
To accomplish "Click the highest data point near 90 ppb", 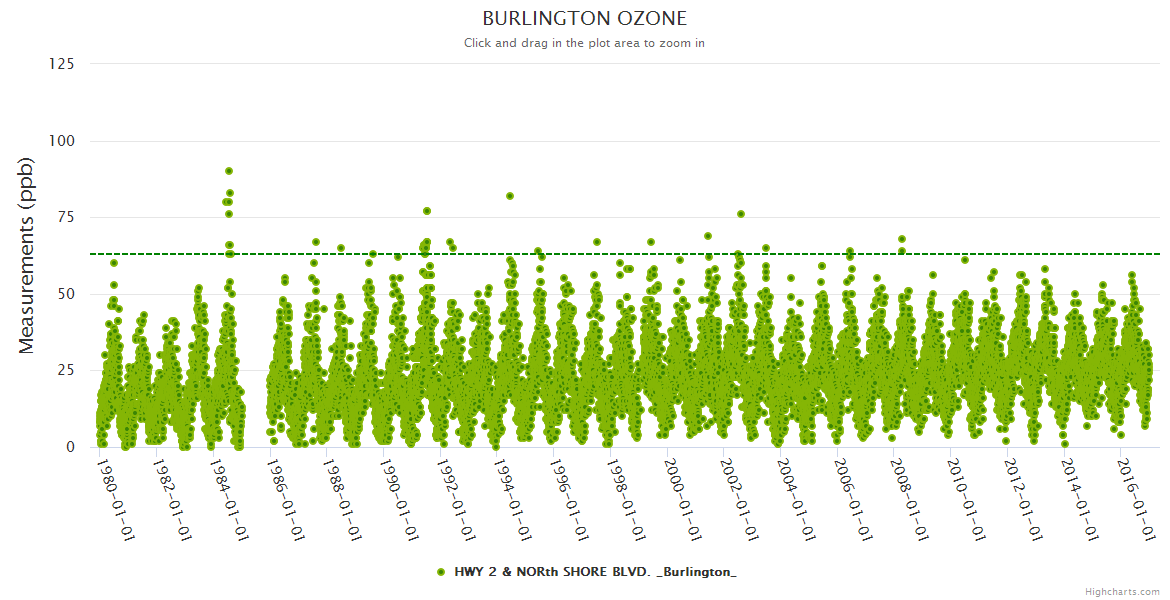I will point(229,171).
